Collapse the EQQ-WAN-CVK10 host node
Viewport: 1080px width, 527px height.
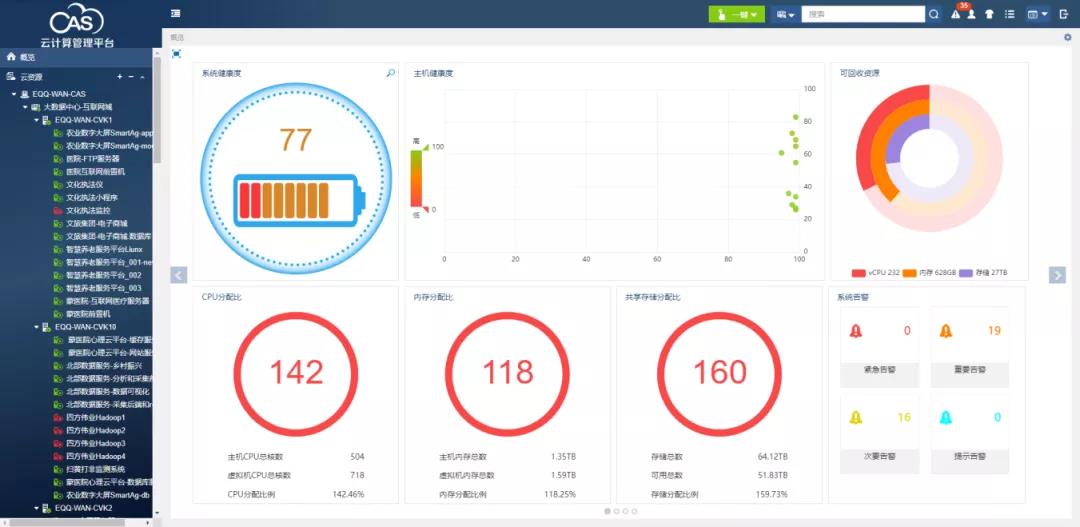coord(37,327)
